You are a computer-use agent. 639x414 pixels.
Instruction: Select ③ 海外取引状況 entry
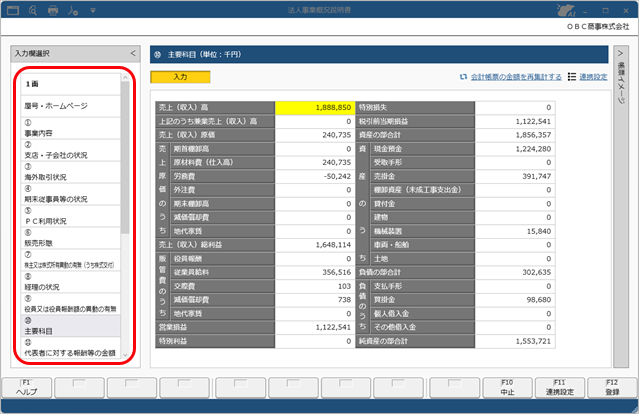71,172
